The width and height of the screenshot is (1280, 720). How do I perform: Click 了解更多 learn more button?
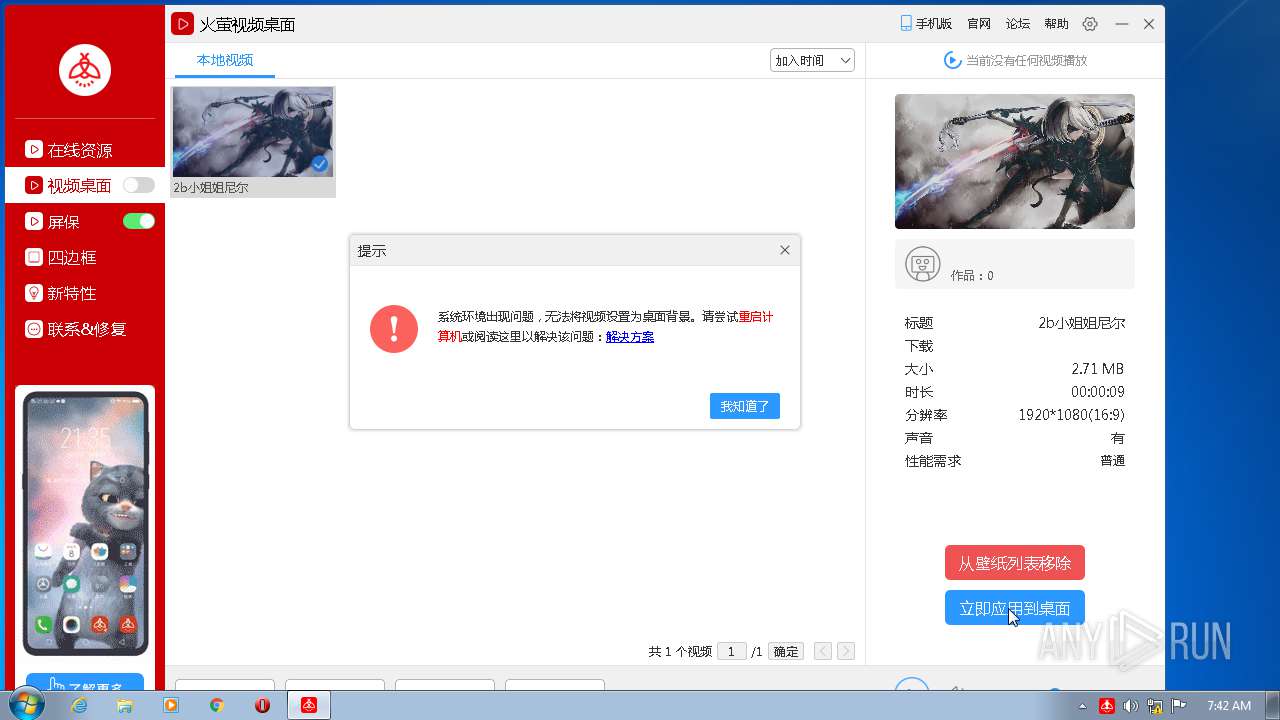(x=85, y=684)
